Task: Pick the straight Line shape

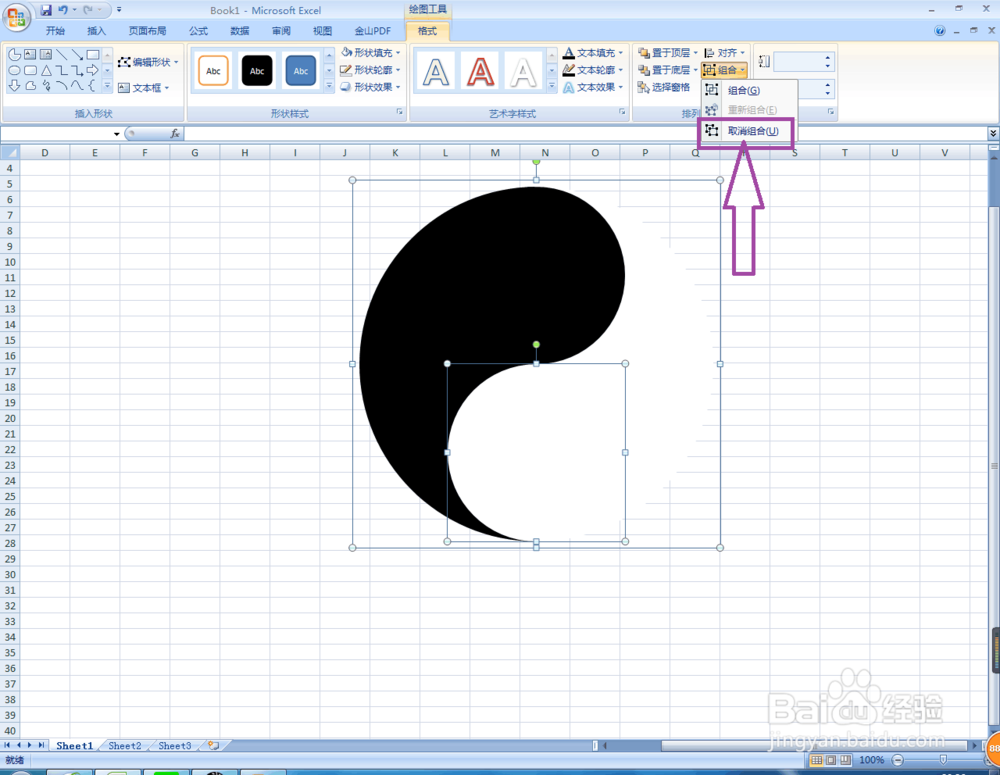Action: pyautogui.click(x=62, y=55)
